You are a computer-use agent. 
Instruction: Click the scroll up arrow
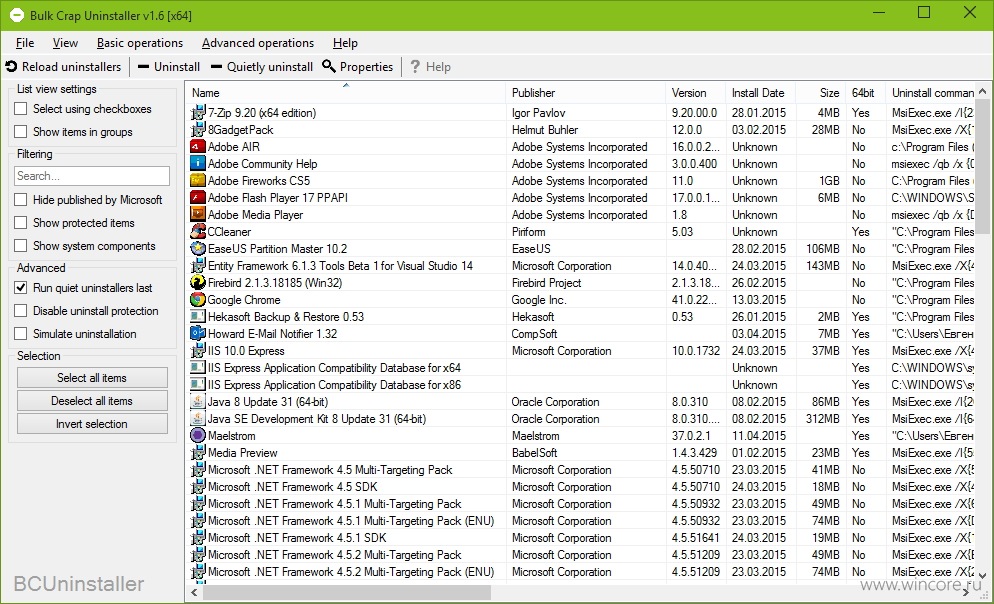coord(983,91)
